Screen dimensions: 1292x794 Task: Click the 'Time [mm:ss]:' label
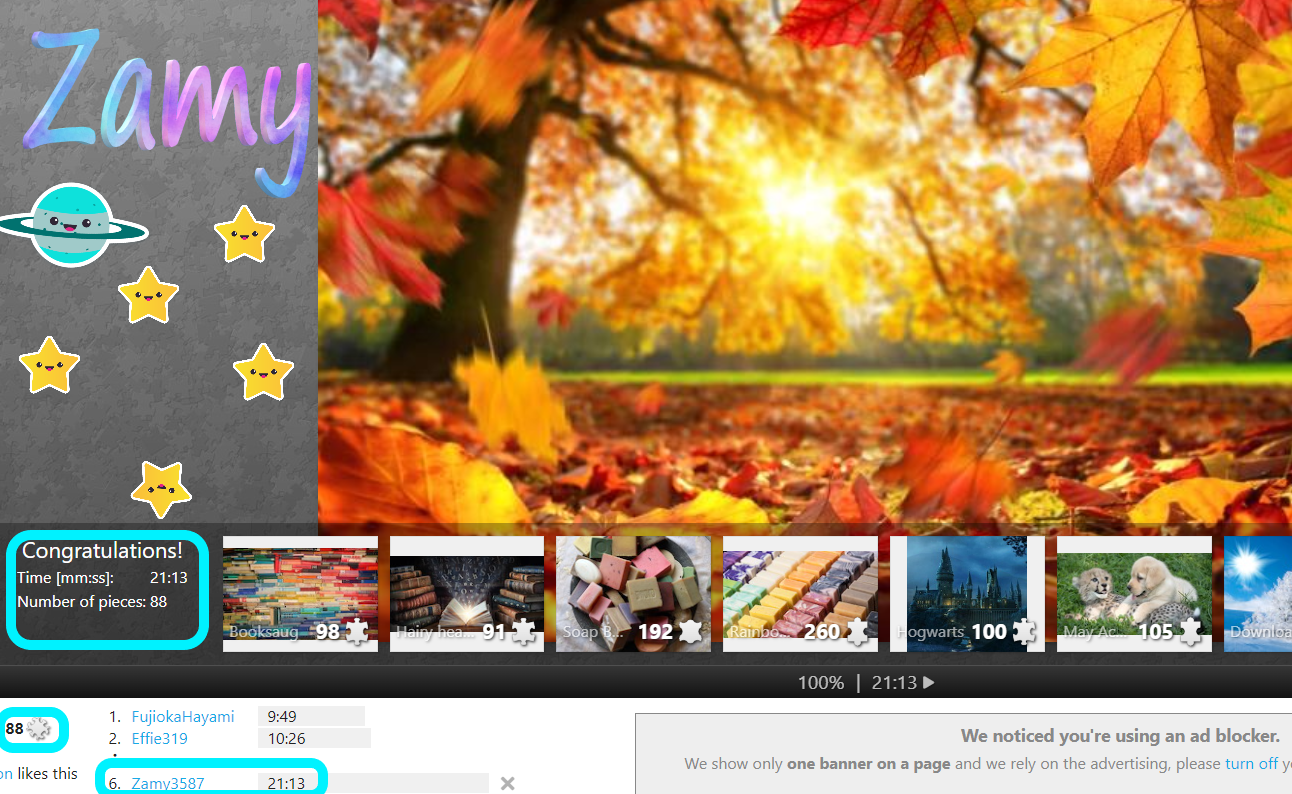pyautogui.click(x=65, y=578)
